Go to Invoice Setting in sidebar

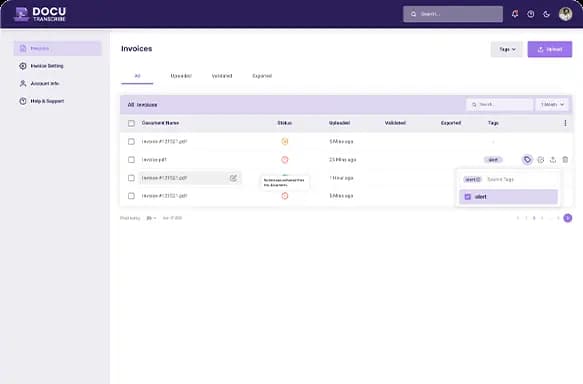tap(47, 66)
